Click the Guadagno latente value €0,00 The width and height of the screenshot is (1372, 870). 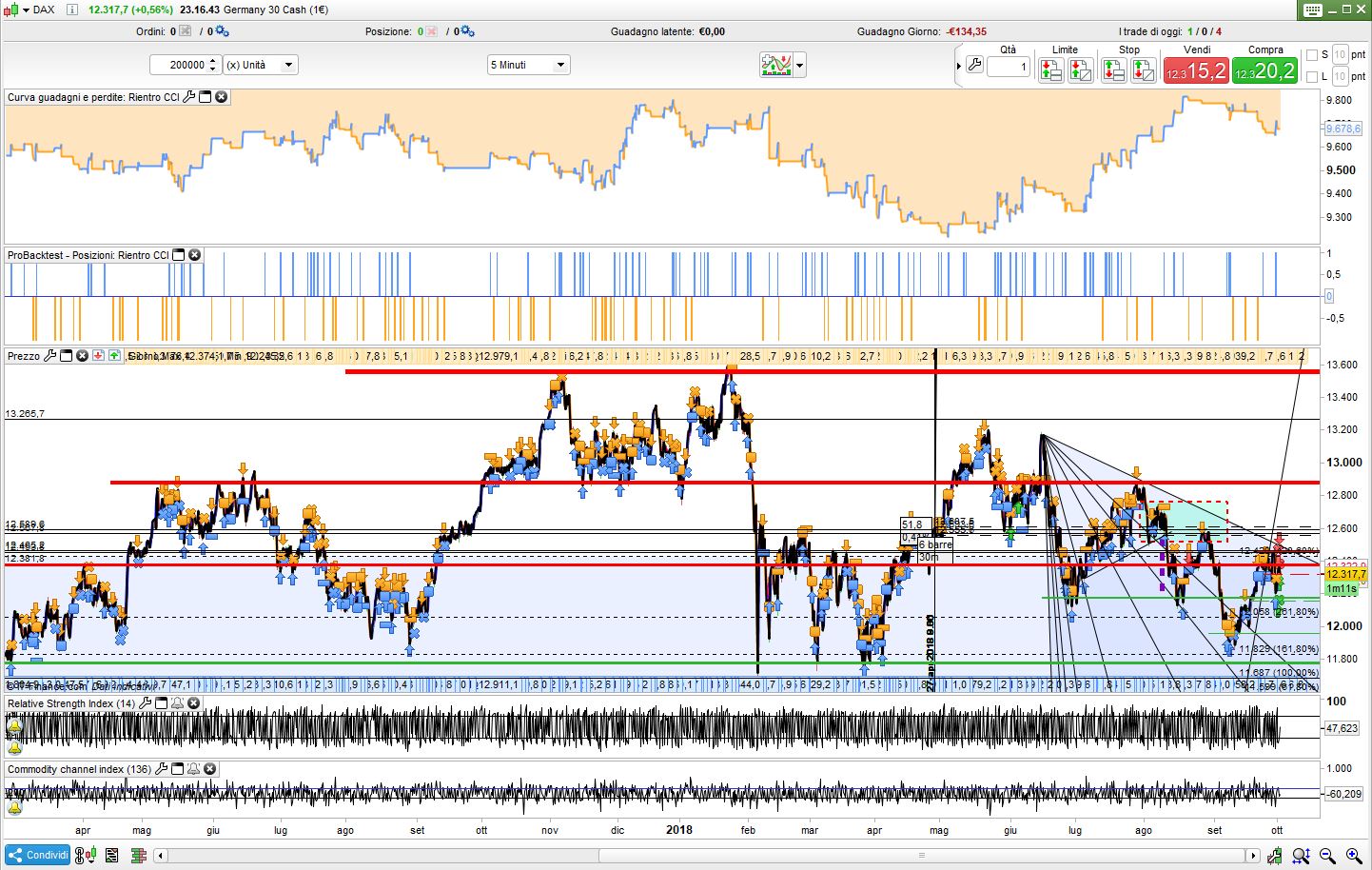pyautogui.click(x=712, y=31)
